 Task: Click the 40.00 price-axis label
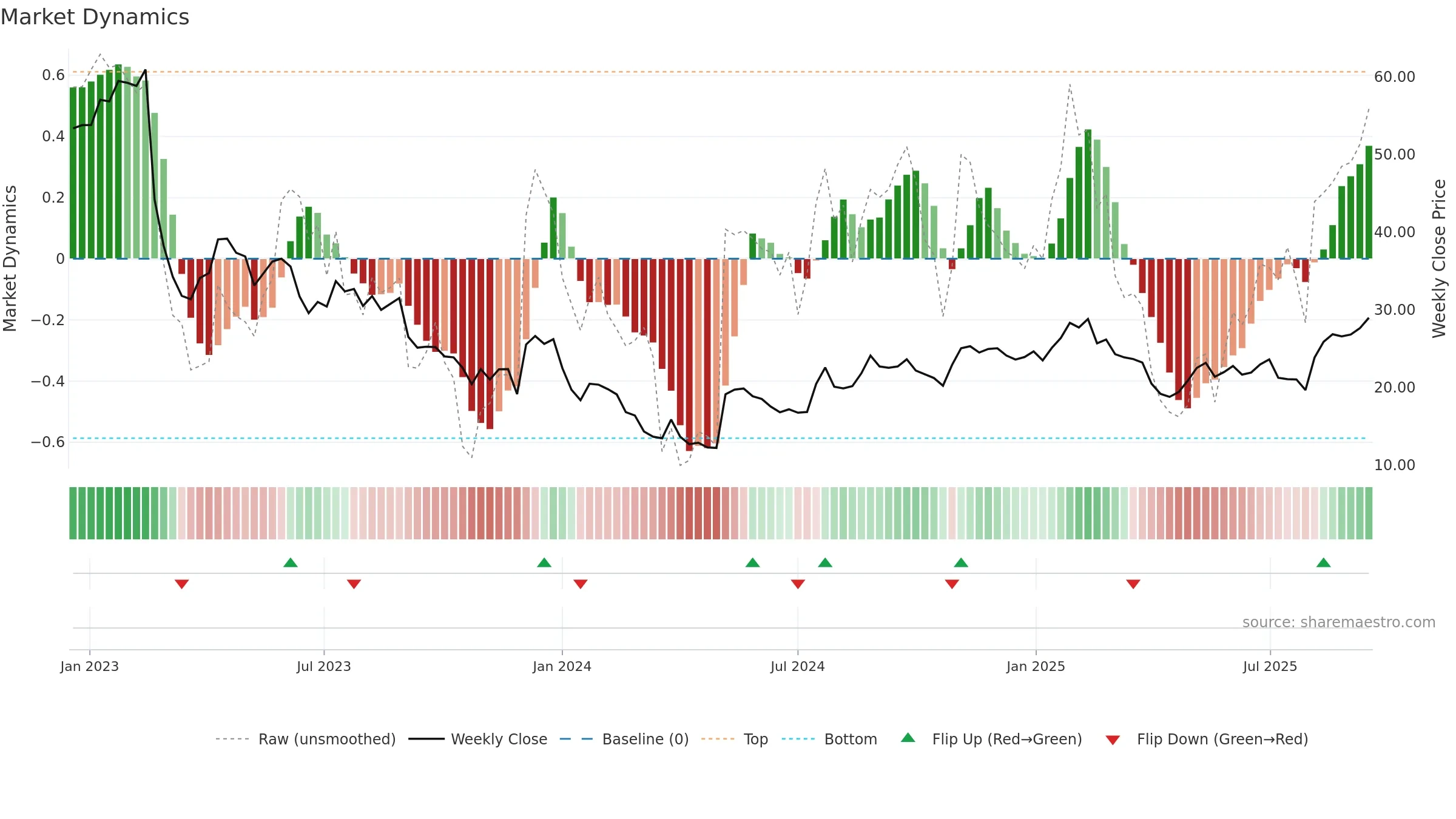[1395, 232]
